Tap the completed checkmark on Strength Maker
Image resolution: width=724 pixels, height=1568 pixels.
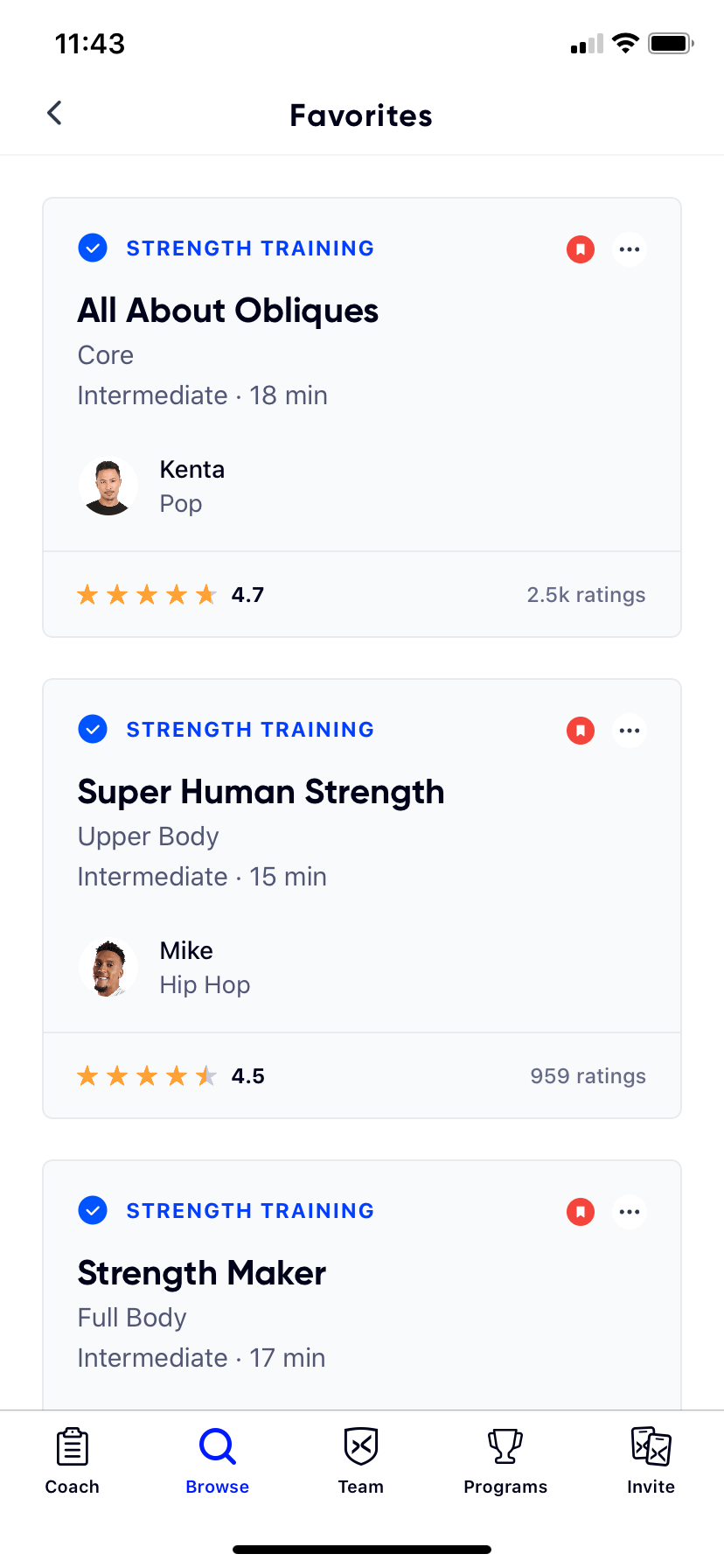coord(93,1210)
